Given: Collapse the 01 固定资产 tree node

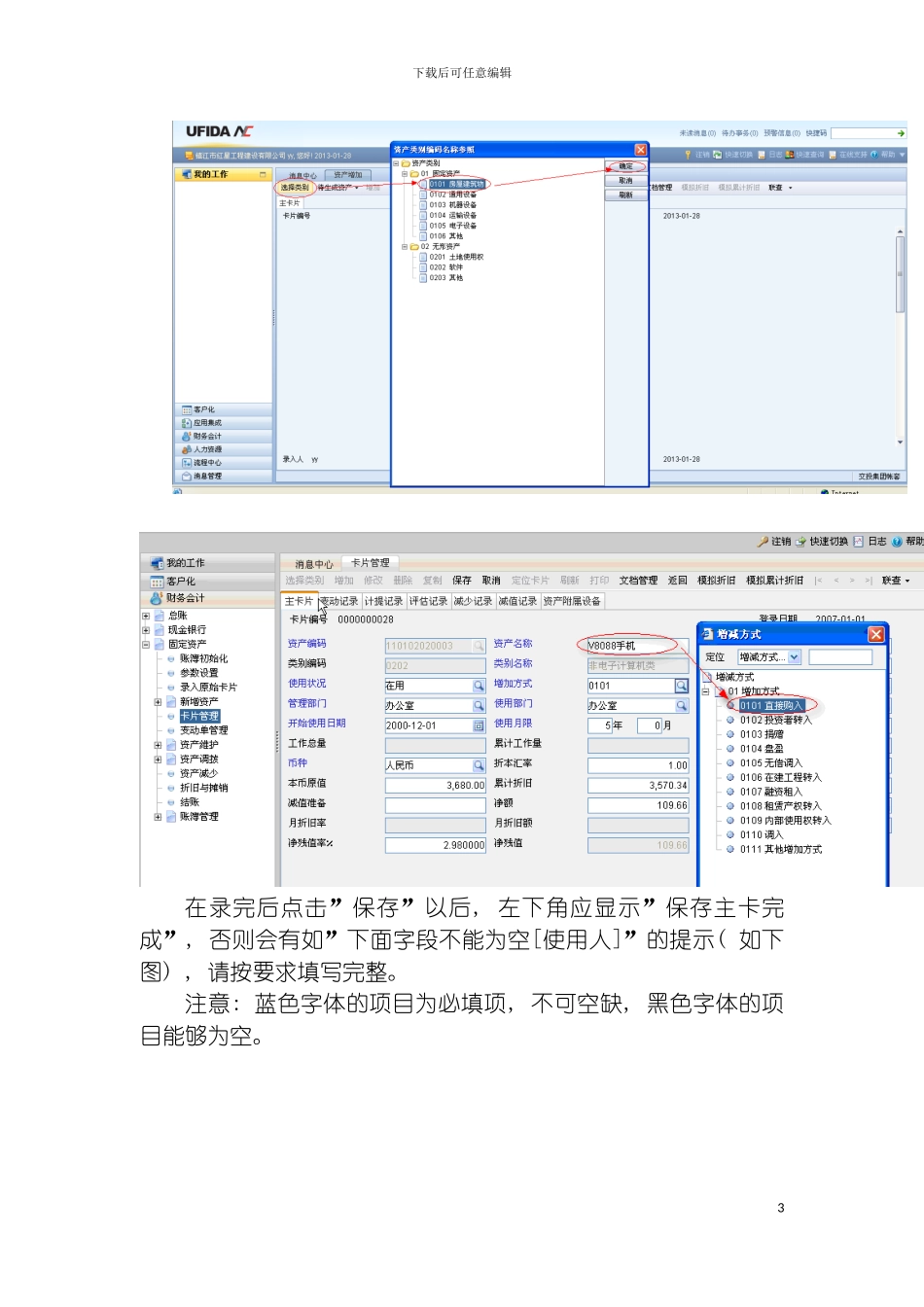Looking at the screenshot, I should (405, 174).
